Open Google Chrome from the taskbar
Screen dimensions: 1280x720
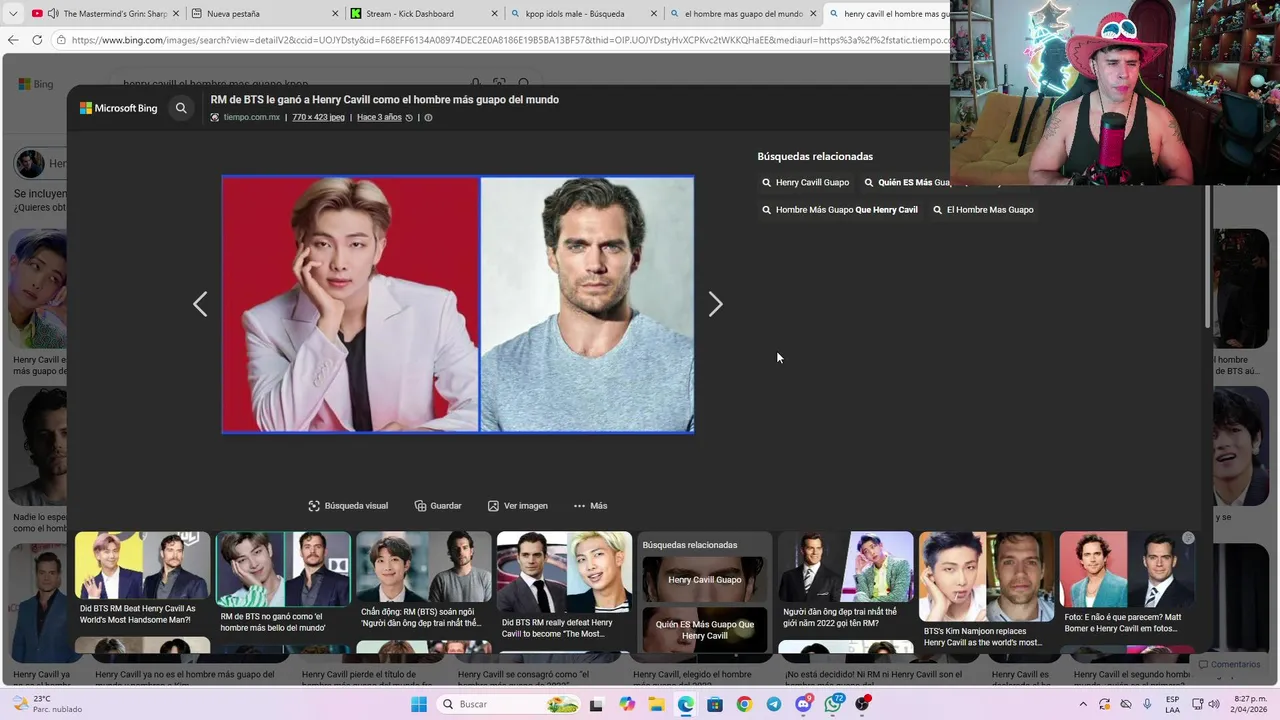[x=744, y=704]
